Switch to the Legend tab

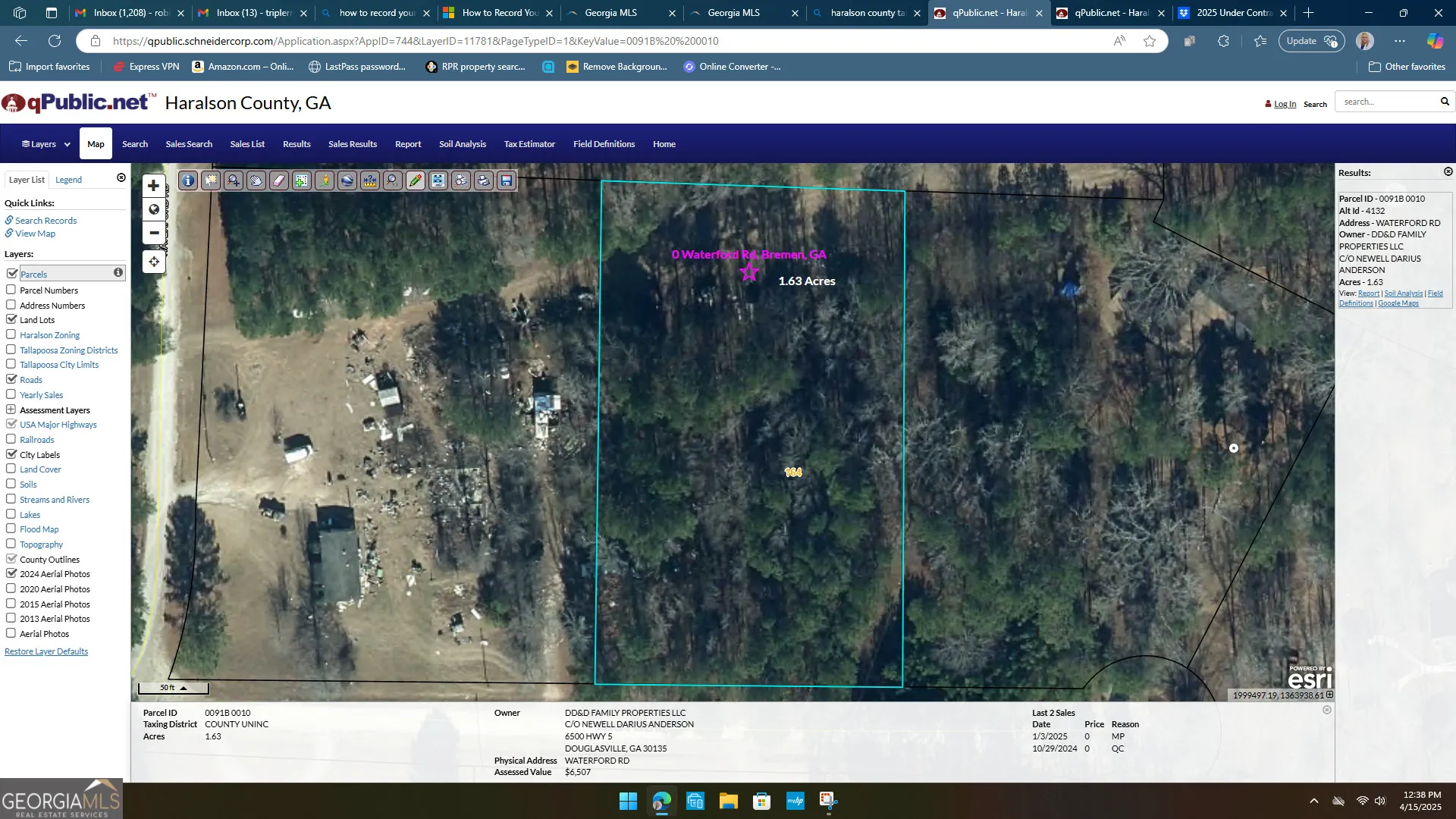(x=68, y=180)
